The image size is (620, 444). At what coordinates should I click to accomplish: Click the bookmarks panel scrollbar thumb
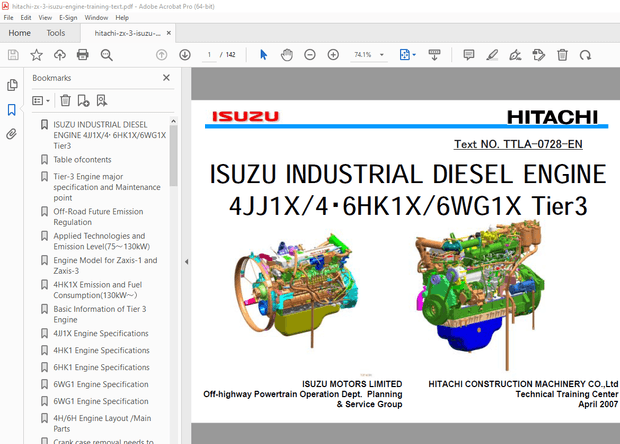click(173, 155)
